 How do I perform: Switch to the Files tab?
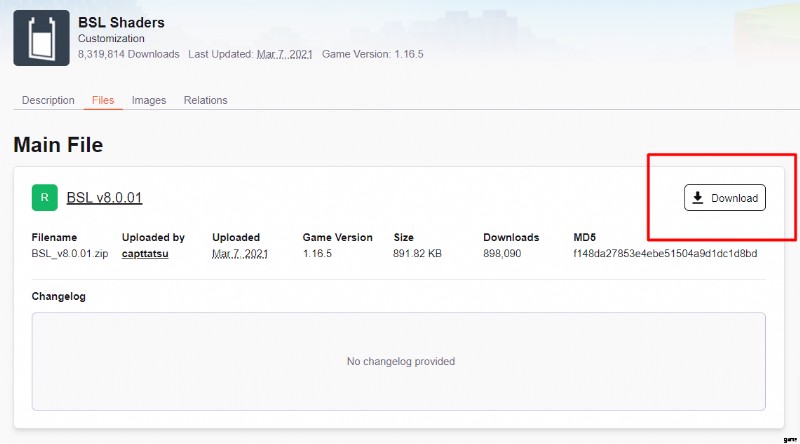[x=103, y=100]
